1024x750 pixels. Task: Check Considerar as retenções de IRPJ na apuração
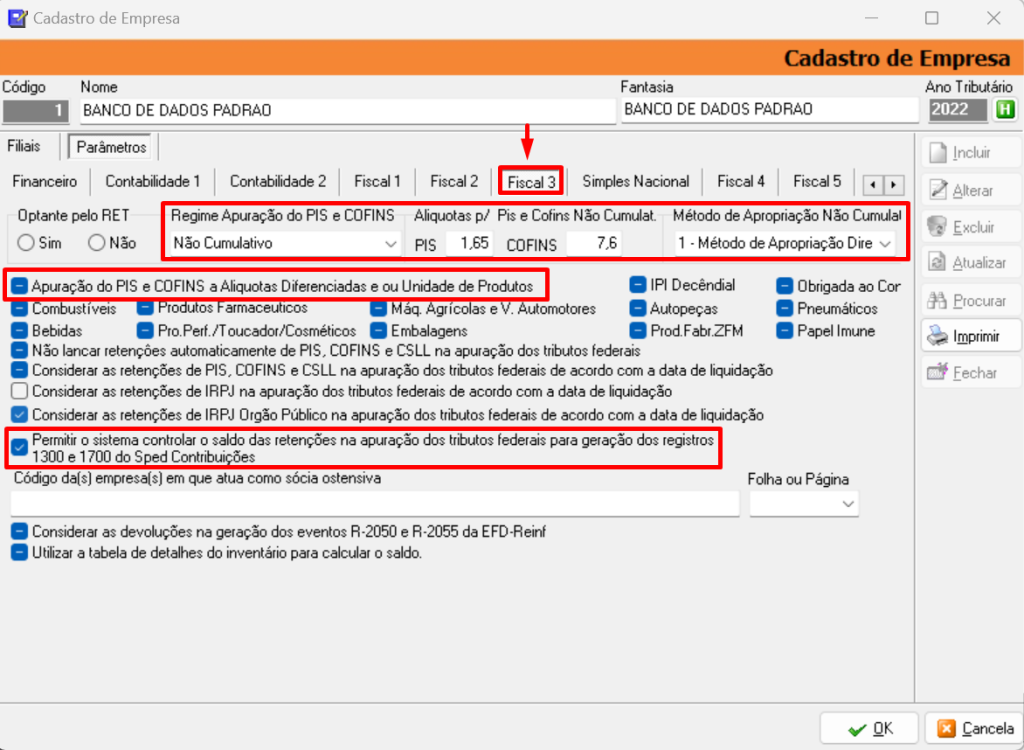20,392
